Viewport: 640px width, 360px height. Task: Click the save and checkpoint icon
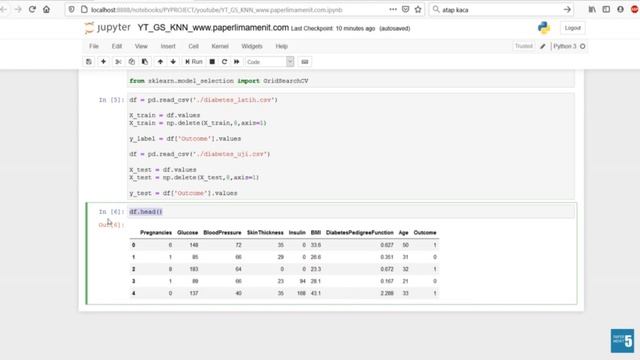point(89,62)
